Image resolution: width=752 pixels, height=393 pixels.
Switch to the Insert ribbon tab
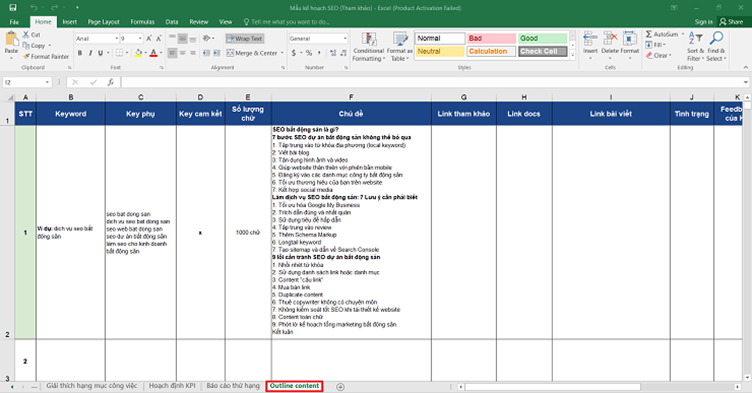(70, 22)
